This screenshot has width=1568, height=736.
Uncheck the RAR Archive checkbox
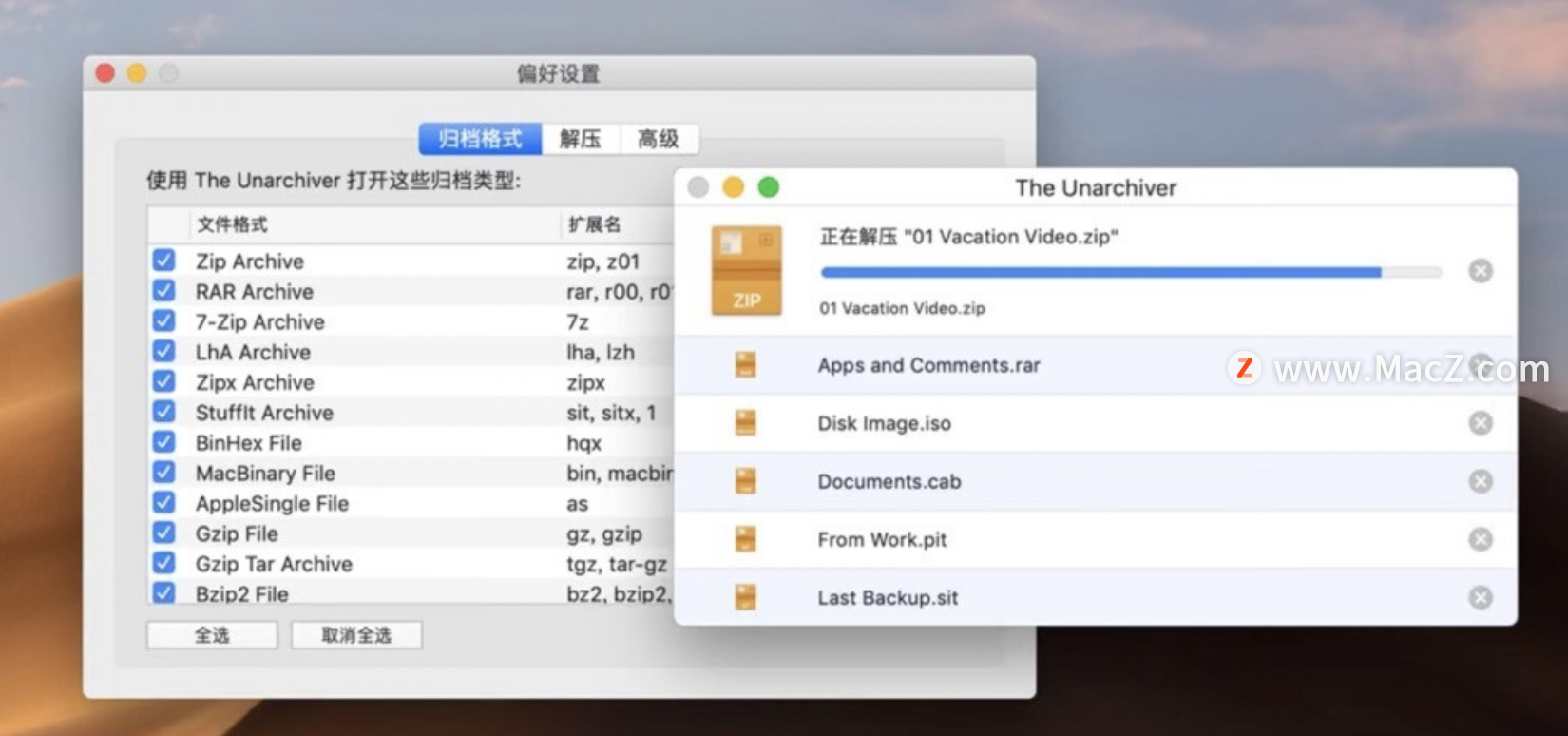[x=164, y=291]
